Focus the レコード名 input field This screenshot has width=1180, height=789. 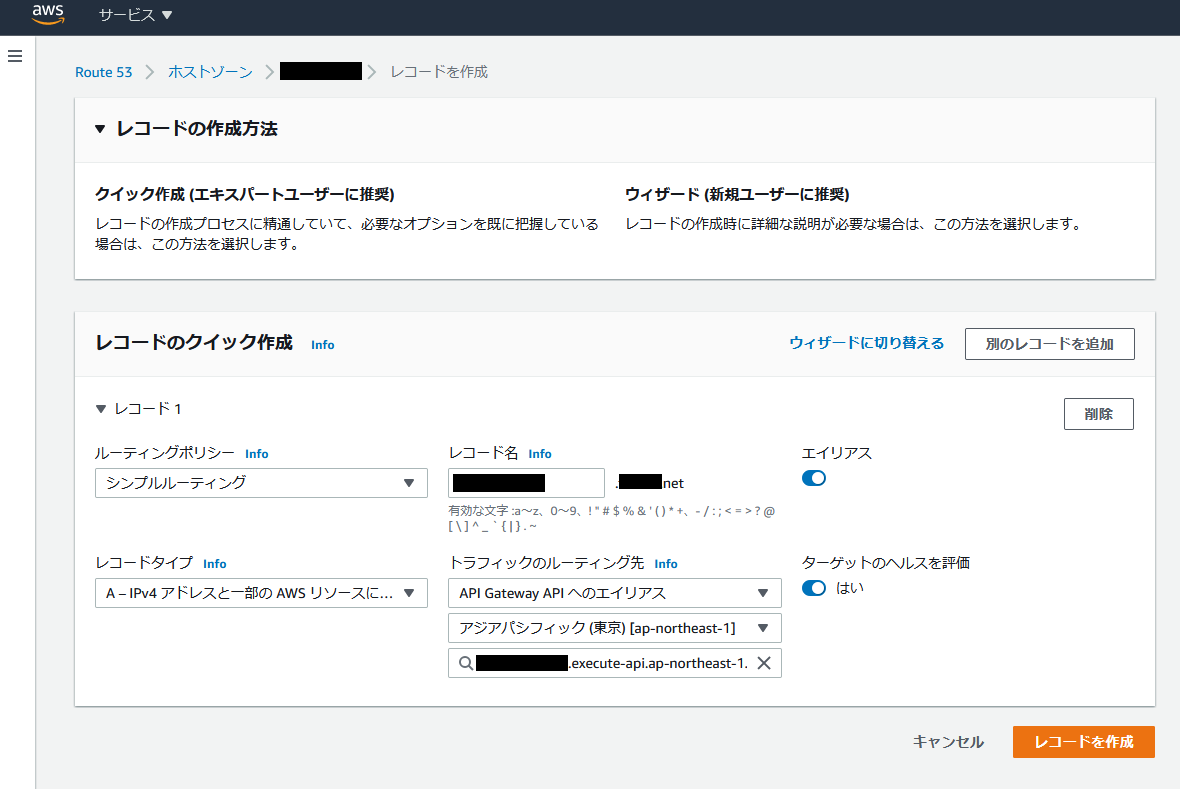526,483
